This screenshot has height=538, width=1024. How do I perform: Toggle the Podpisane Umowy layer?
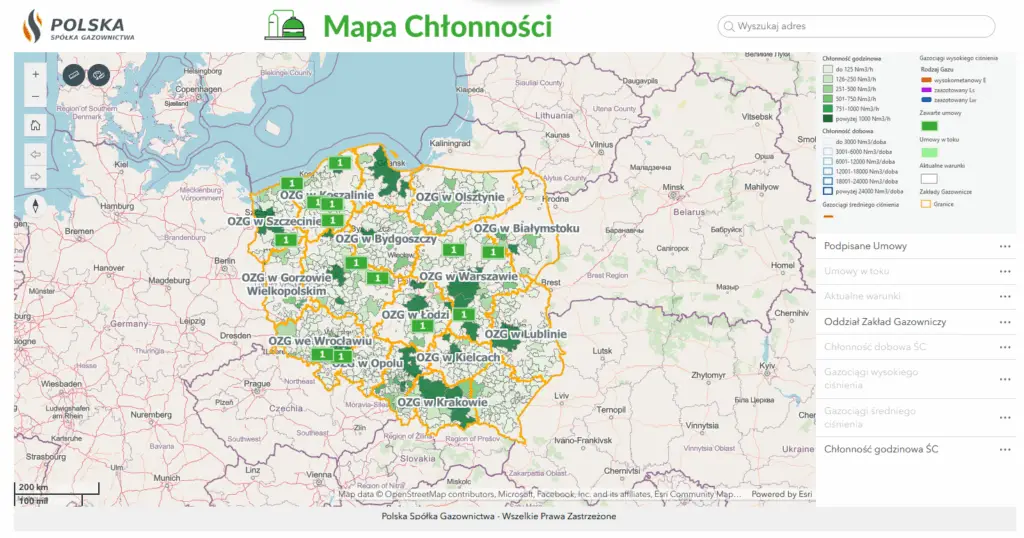(x=866, y=246)
